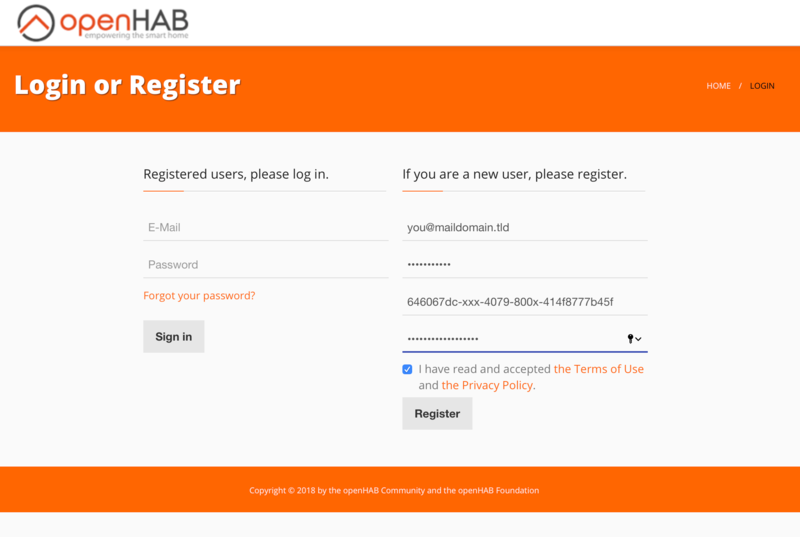Open the Terms of Use link
800x537 pixels.
pyautogui.click(x=598, y=369)
